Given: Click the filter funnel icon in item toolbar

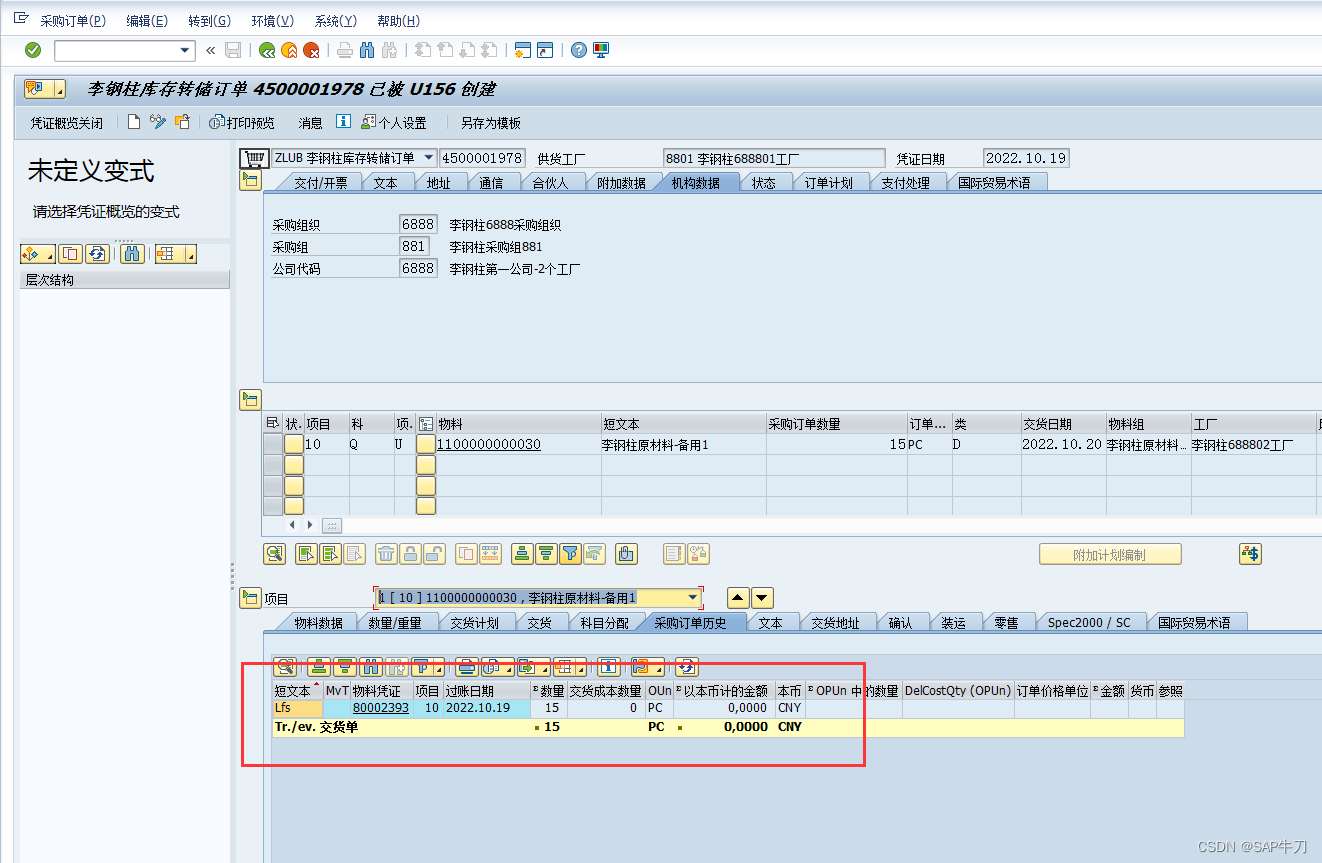Looking at the screenshot, I should (570, 553).
